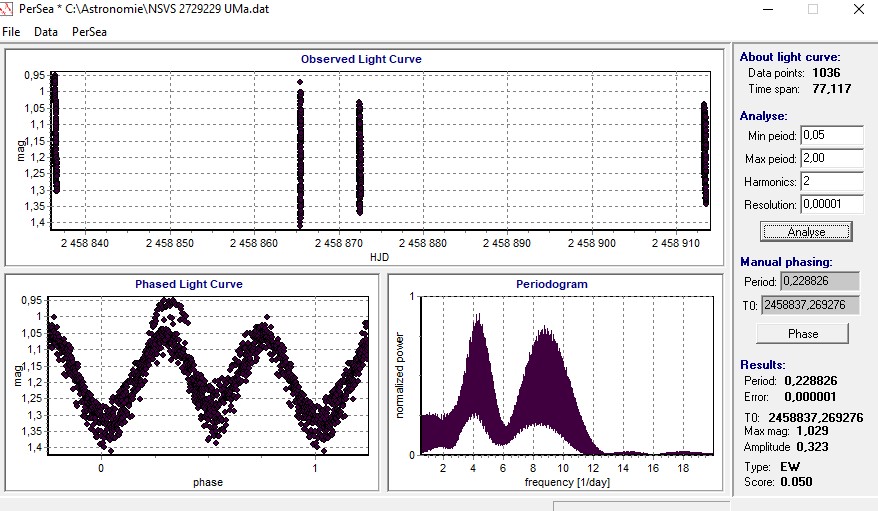Focus the Min period input field
878x511 pixels.
tap(831, 135)
